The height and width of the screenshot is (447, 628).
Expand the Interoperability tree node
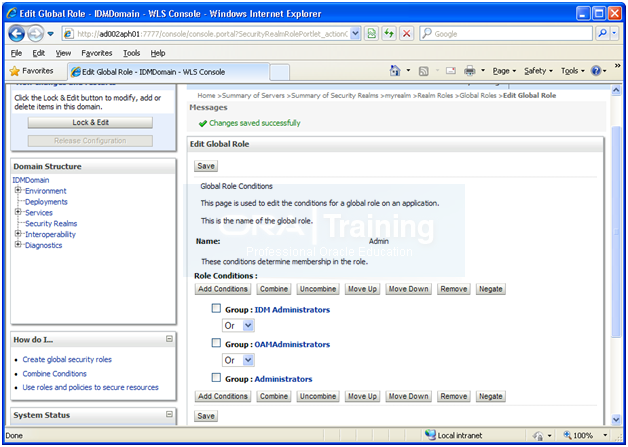pos(18,234)
